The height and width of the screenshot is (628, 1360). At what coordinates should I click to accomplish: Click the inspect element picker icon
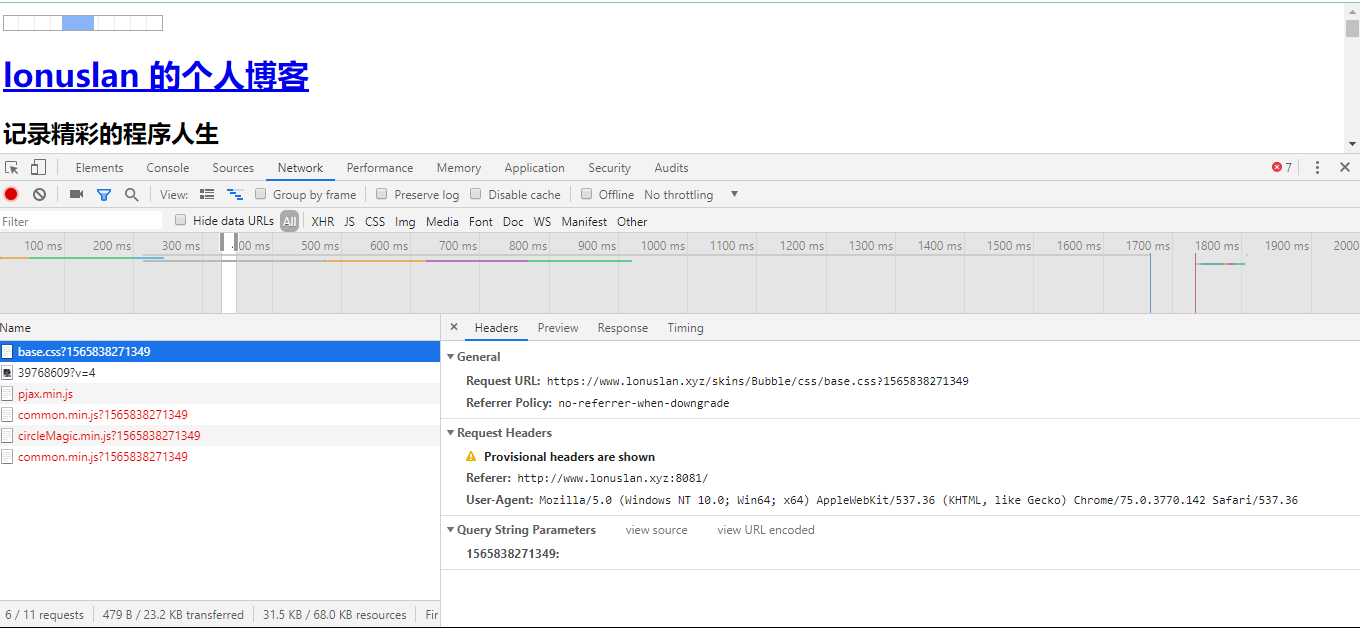tap(12, 168)
